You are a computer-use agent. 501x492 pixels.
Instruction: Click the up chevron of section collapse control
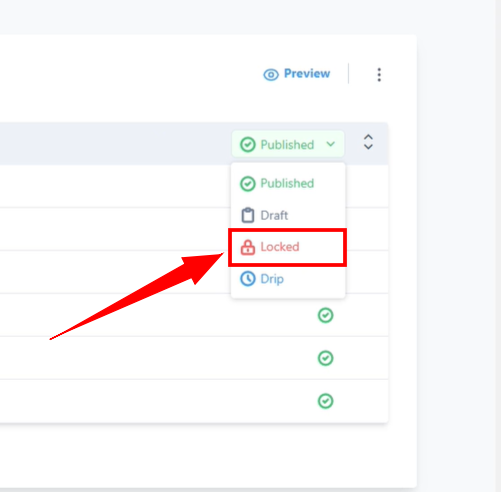click(368, 137)
